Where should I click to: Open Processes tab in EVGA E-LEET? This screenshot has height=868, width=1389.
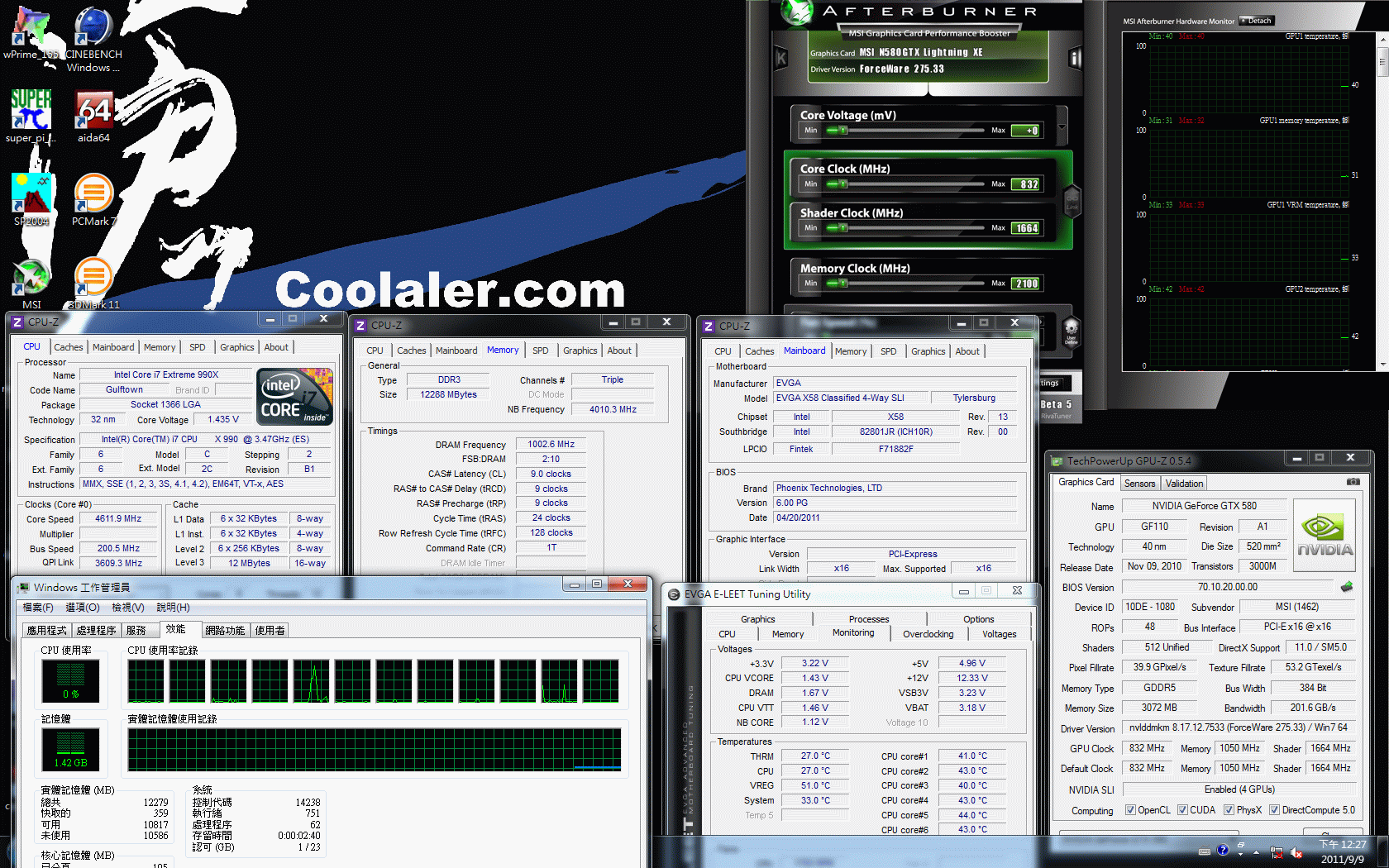pyautogui.click(x=869, y=619)
